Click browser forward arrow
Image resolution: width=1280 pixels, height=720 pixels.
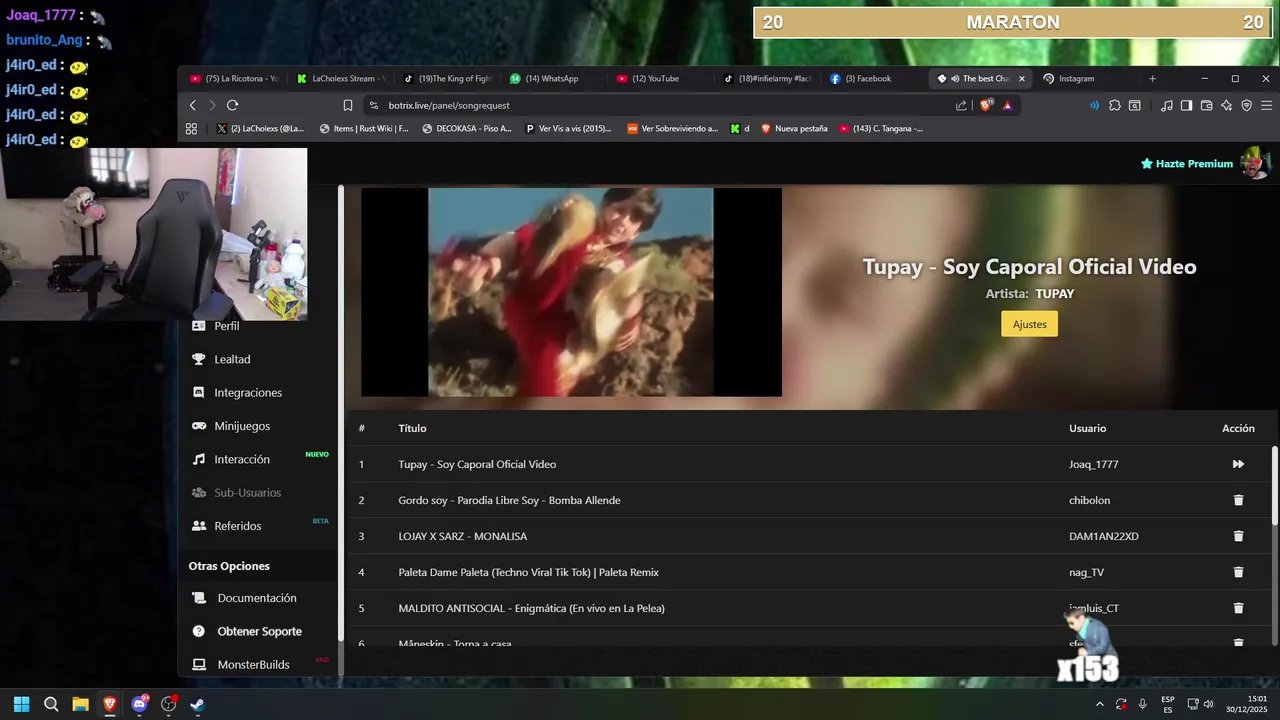click(x=212, y=105)
